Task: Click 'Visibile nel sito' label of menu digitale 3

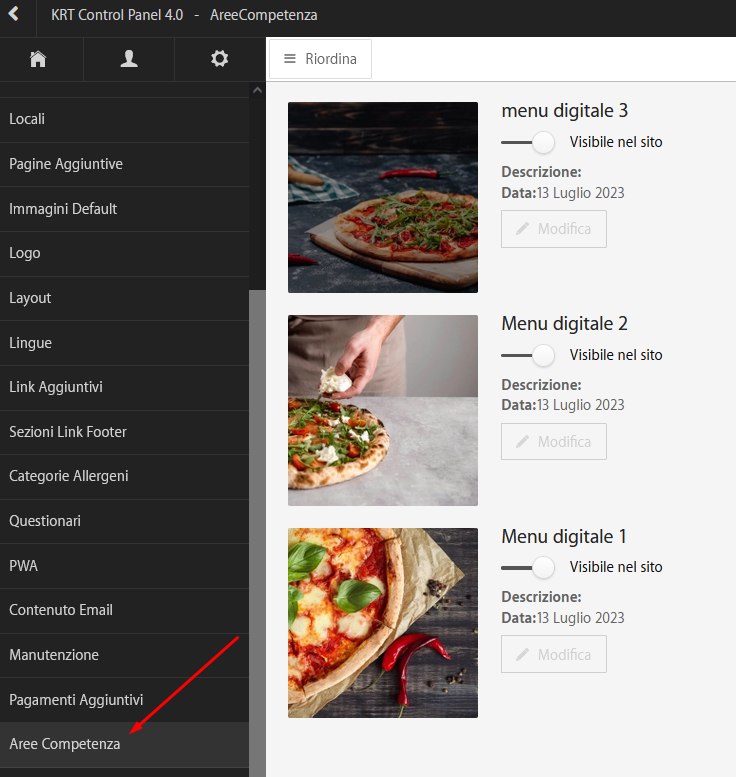Action: click(616, 142)
